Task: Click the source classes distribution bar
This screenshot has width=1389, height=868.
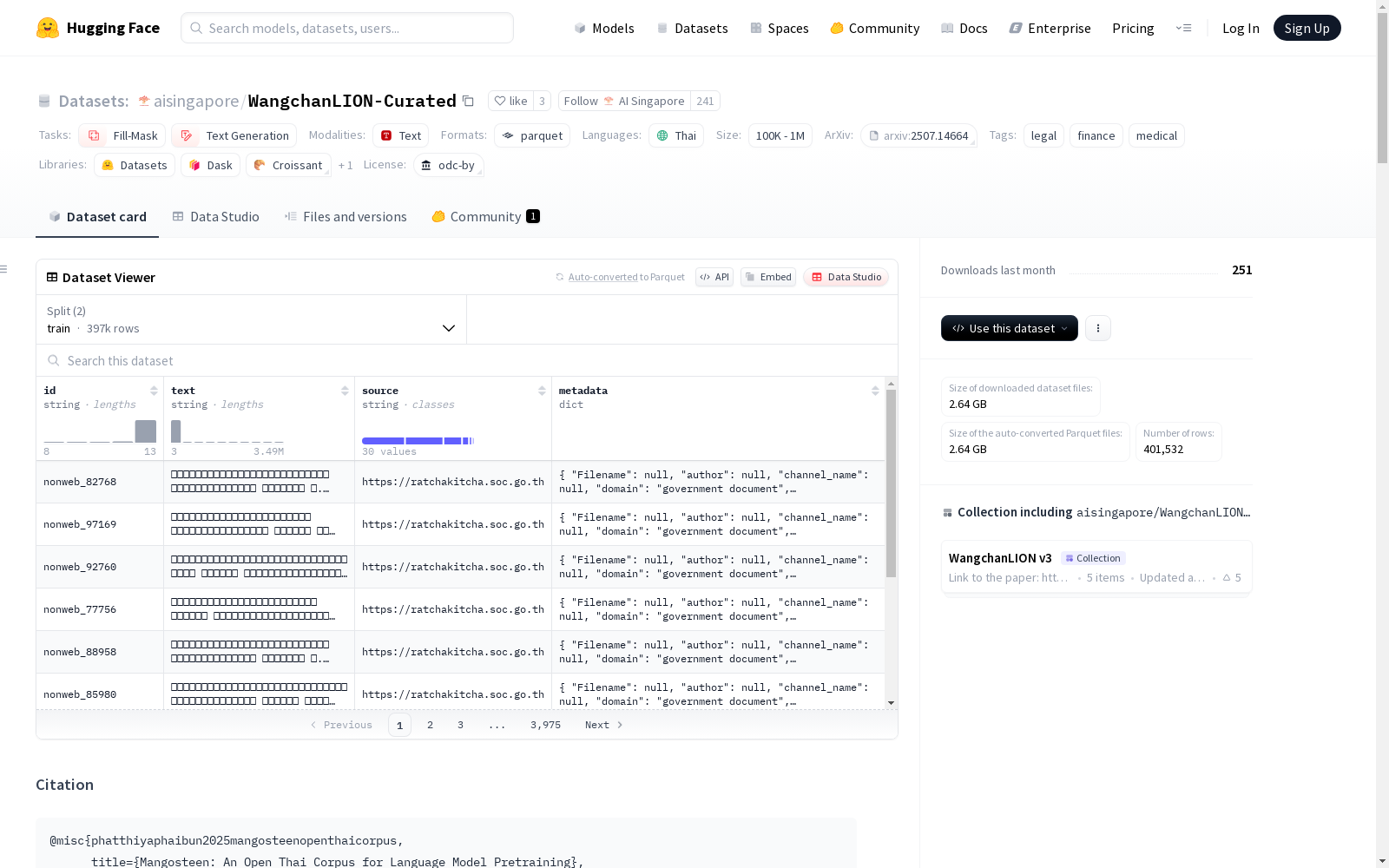Action: coord(418,441)
